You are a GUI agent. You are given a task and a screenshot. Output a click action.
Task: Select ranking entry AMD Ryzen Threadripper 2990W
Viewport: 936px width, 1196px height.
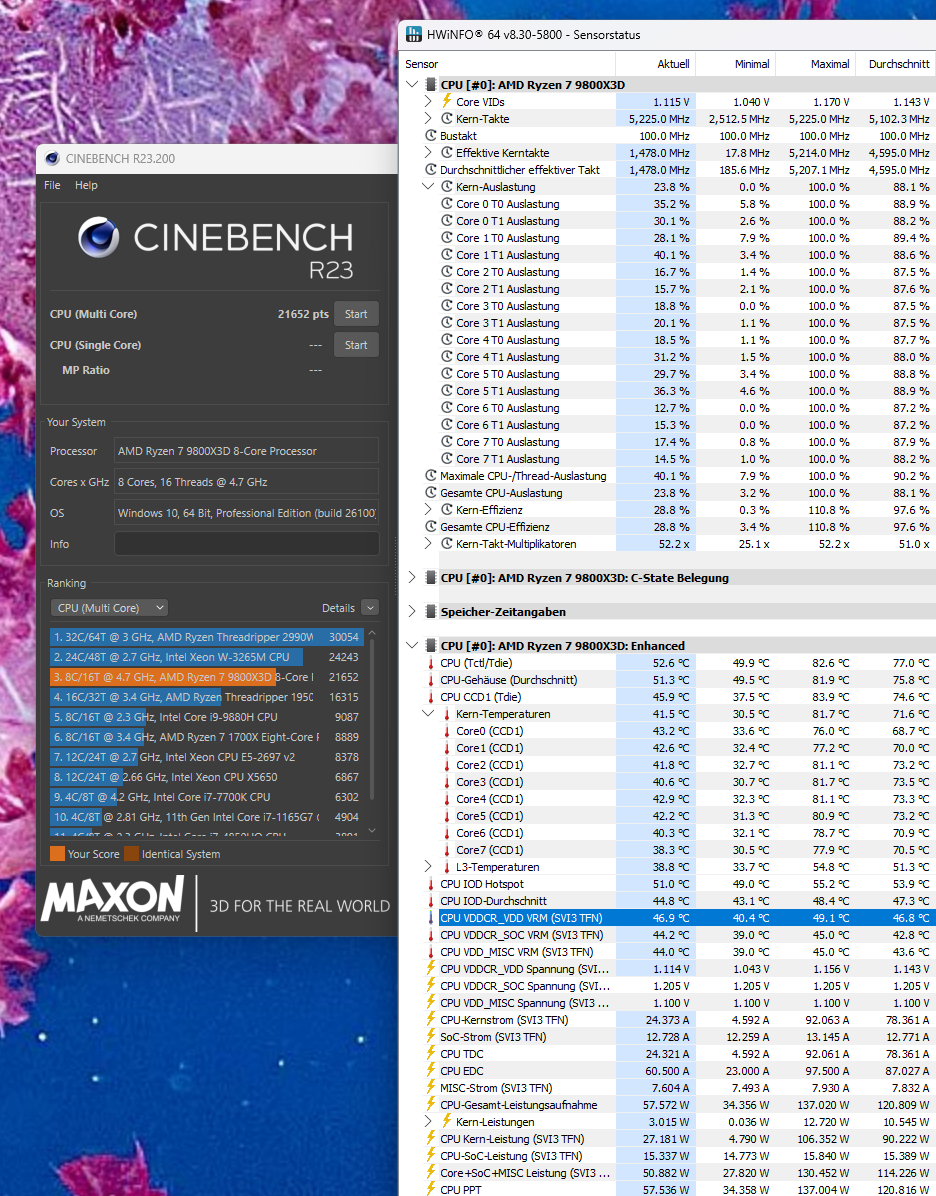click(205, 637)
